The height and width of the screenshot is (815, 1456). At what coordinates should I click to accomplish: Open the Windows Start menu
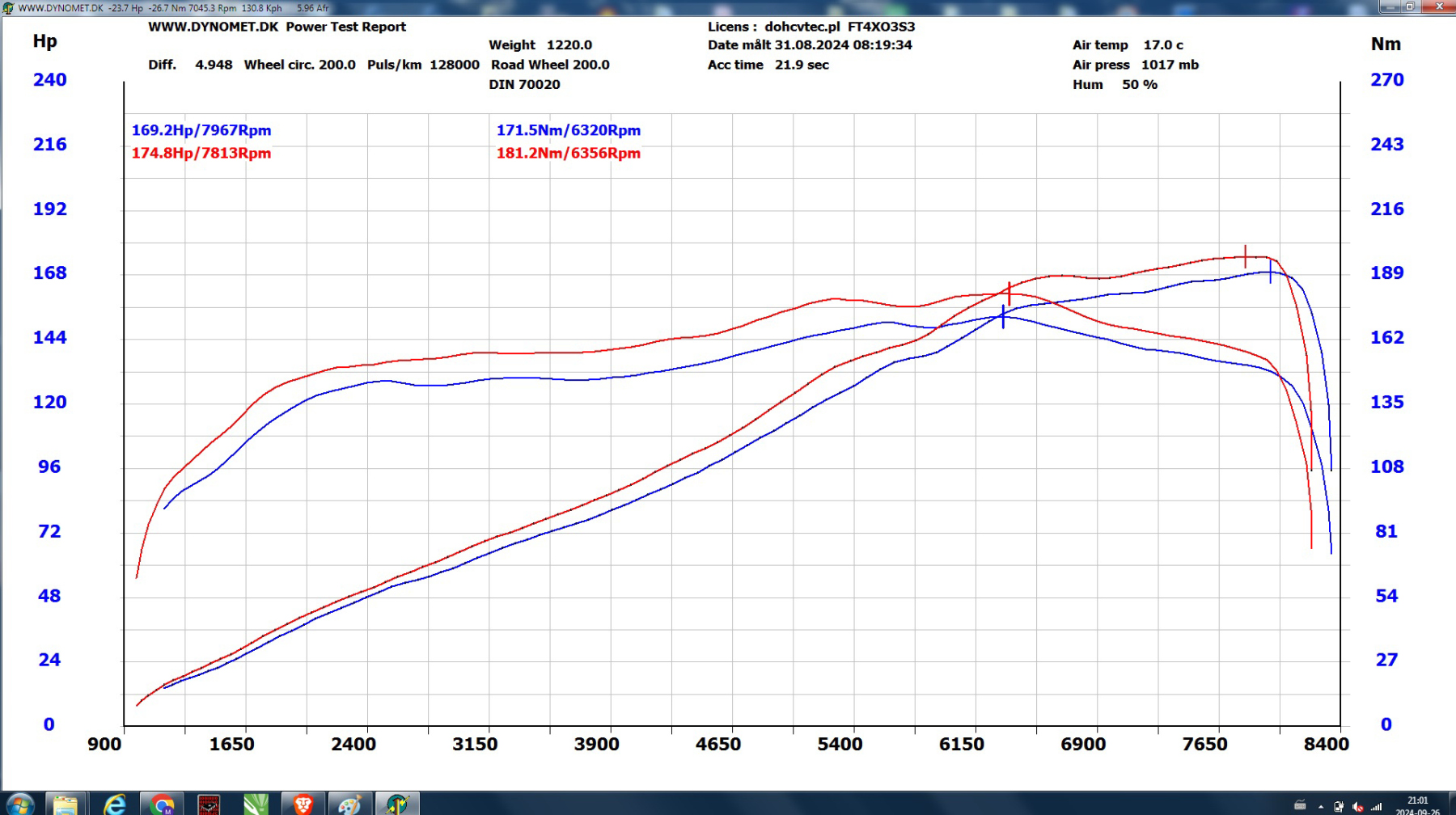point(19,804)
